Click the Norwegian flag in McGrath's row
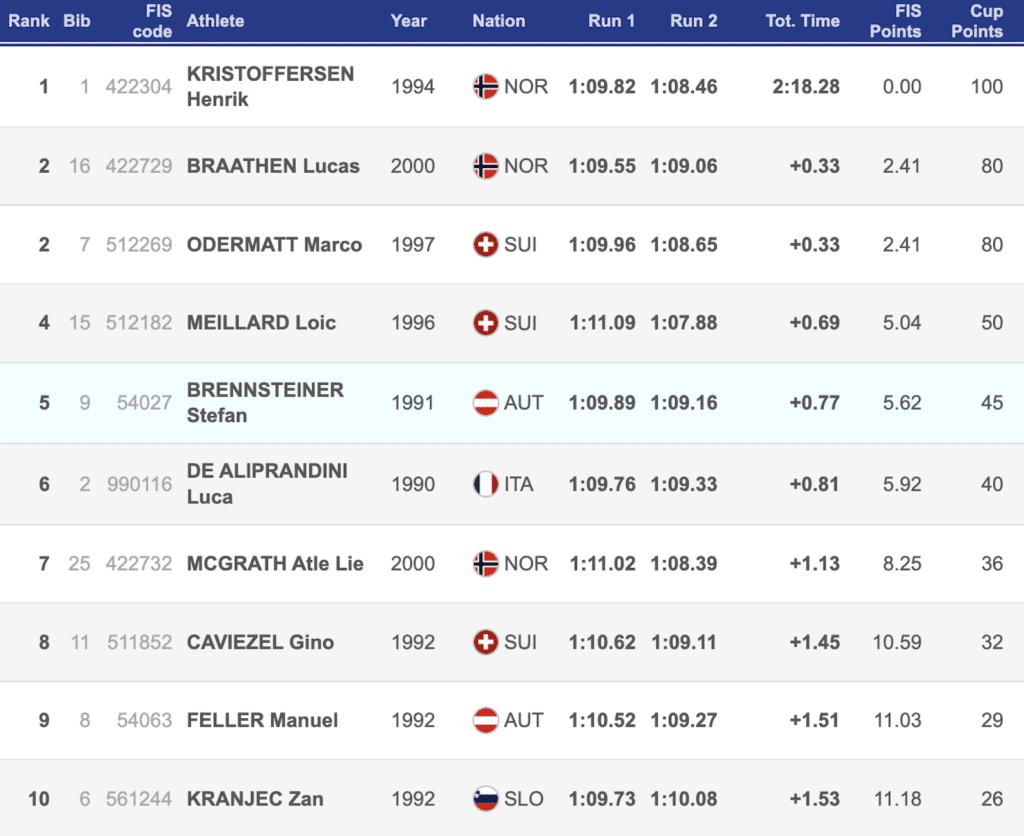This screenshot has width=1024, height=836. [485, 564]
